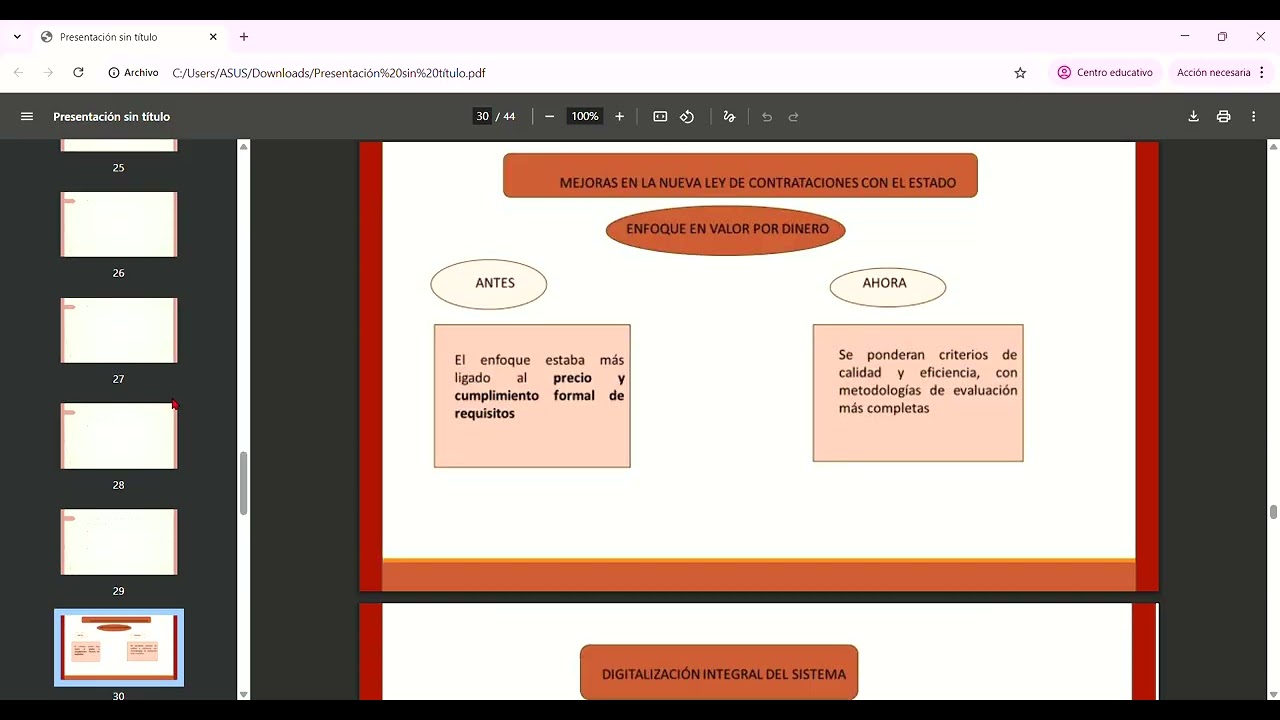Reload the current page
The image size is (1280, 720).
pyautogui.click(x=78, y=73)
